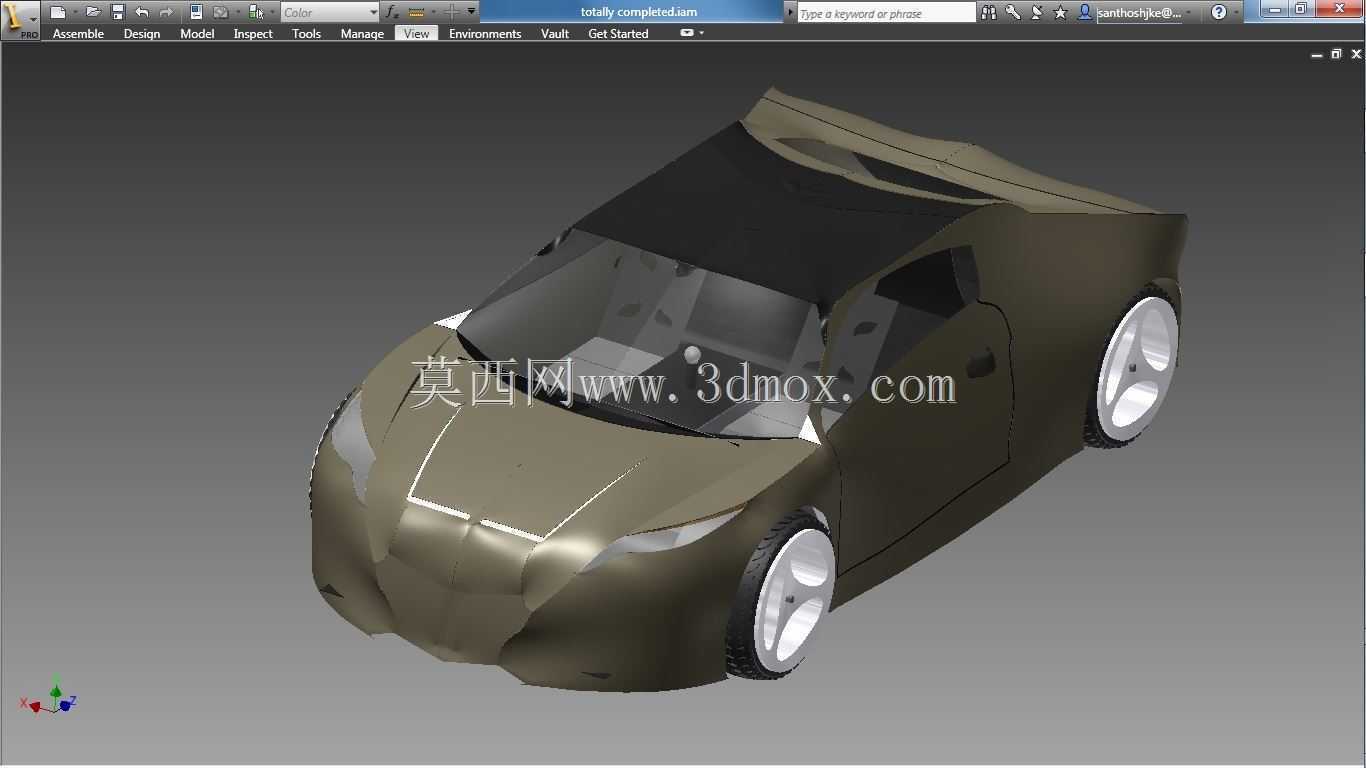Open Help with the question mark icon
This screenshot has width=1366, height=768.
click(x=1218, y=12)
